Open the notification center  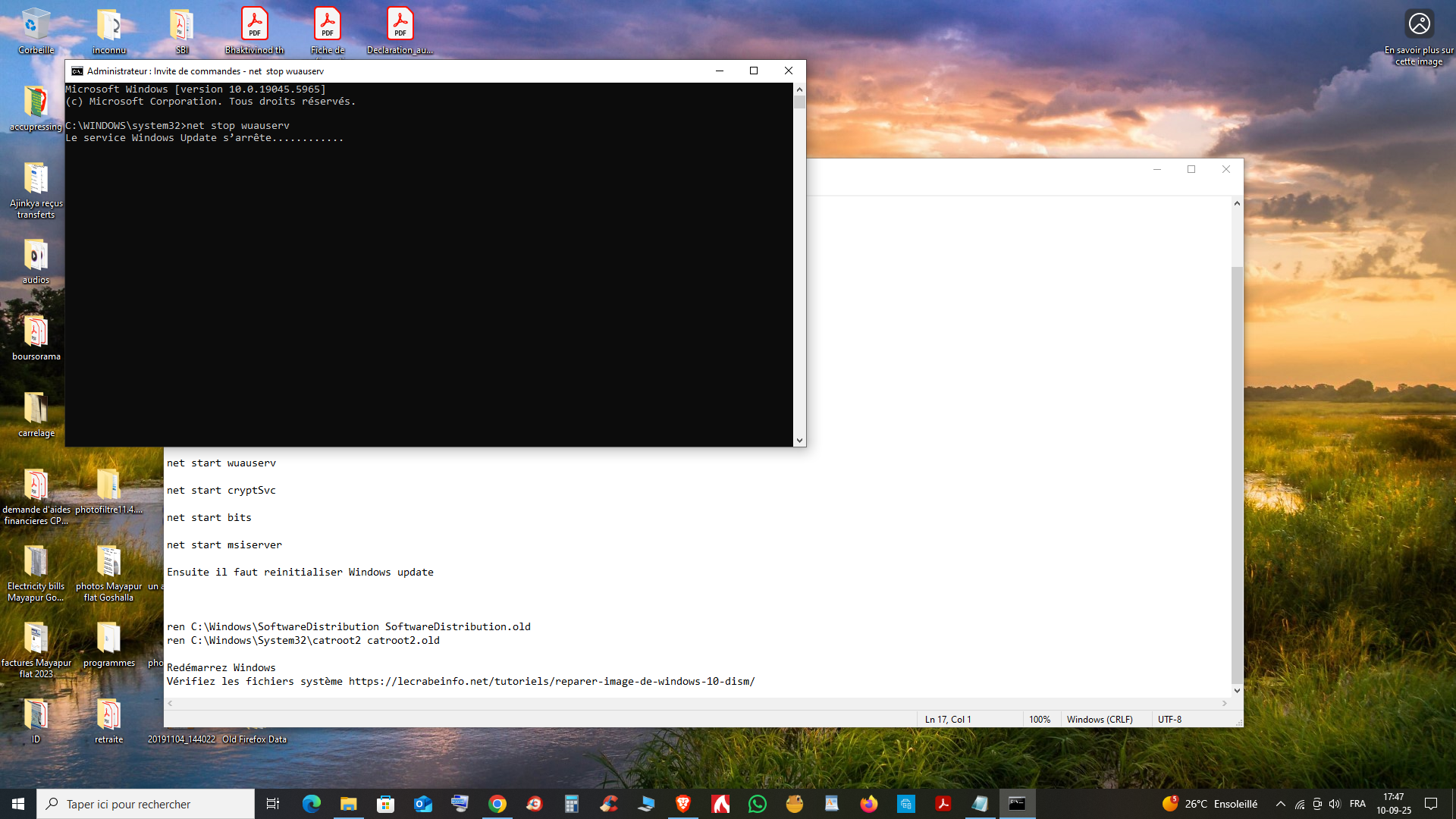pos(1431,804)
